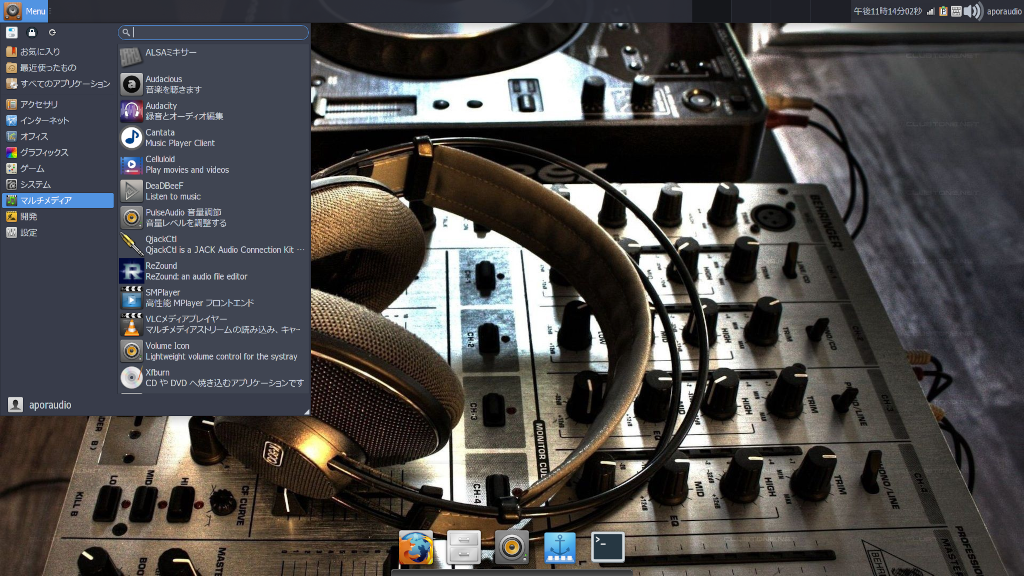Image resolution: width=1024 pixels, height=576 pixels.
Task: Open PulseAudio 音量調節 volume control
Action: pos(213,218)
